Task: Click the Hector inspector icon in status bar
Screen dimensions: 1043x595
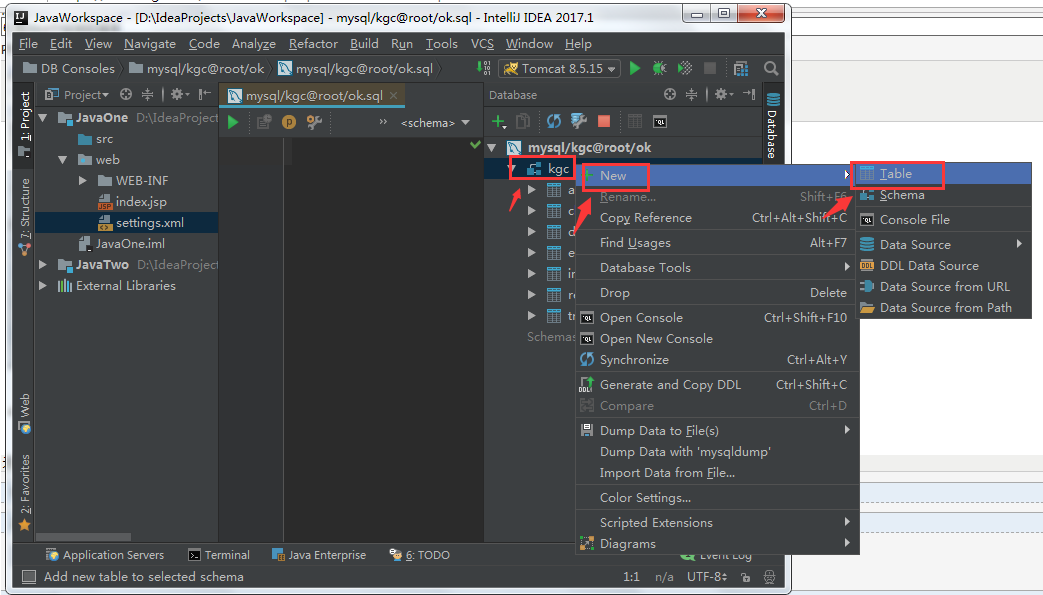Action: 770,577
